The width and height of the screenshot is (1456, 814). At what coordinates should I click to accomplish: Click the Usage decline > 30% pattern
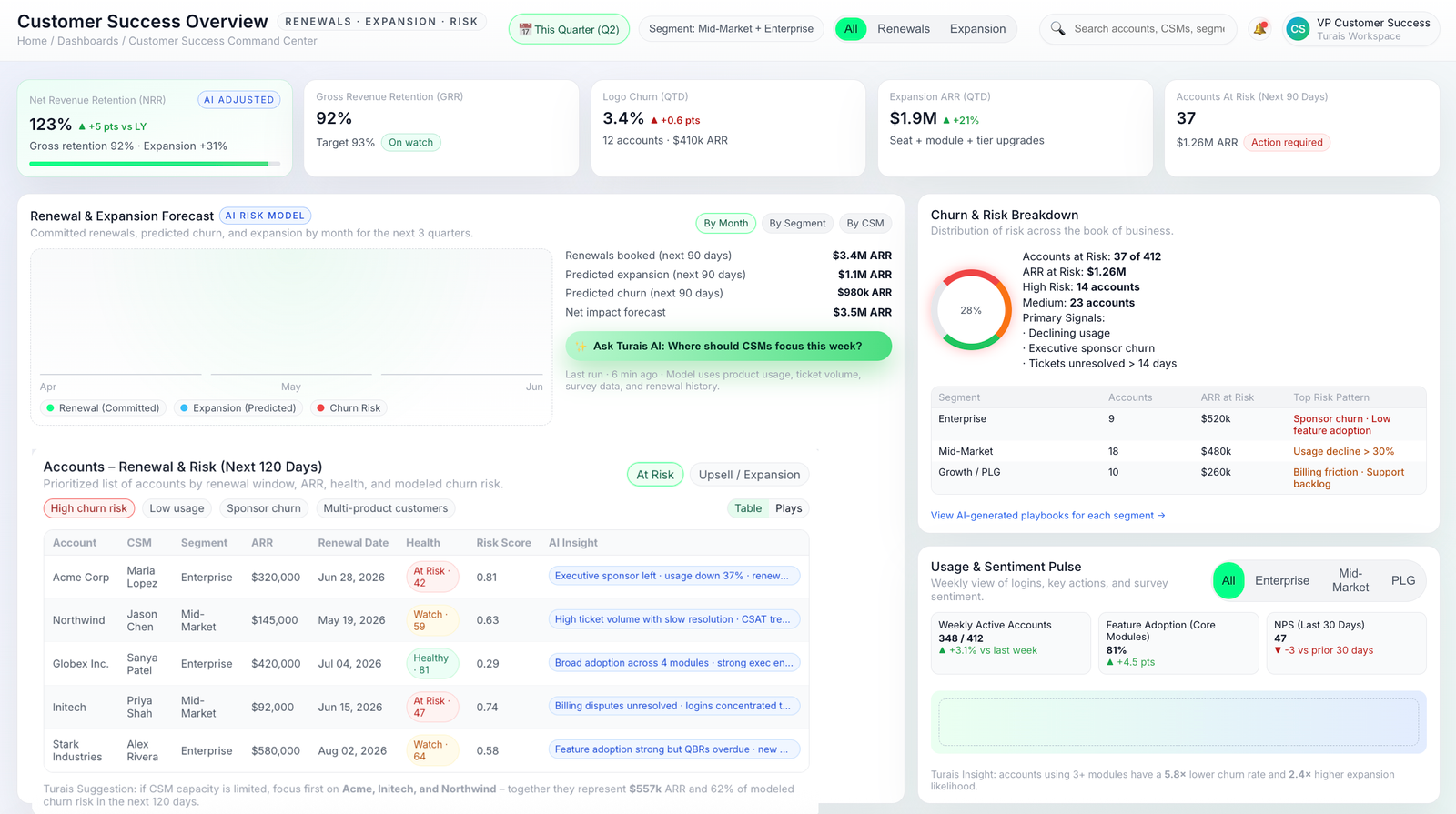pyautogui.click(x=1343, y=451)
